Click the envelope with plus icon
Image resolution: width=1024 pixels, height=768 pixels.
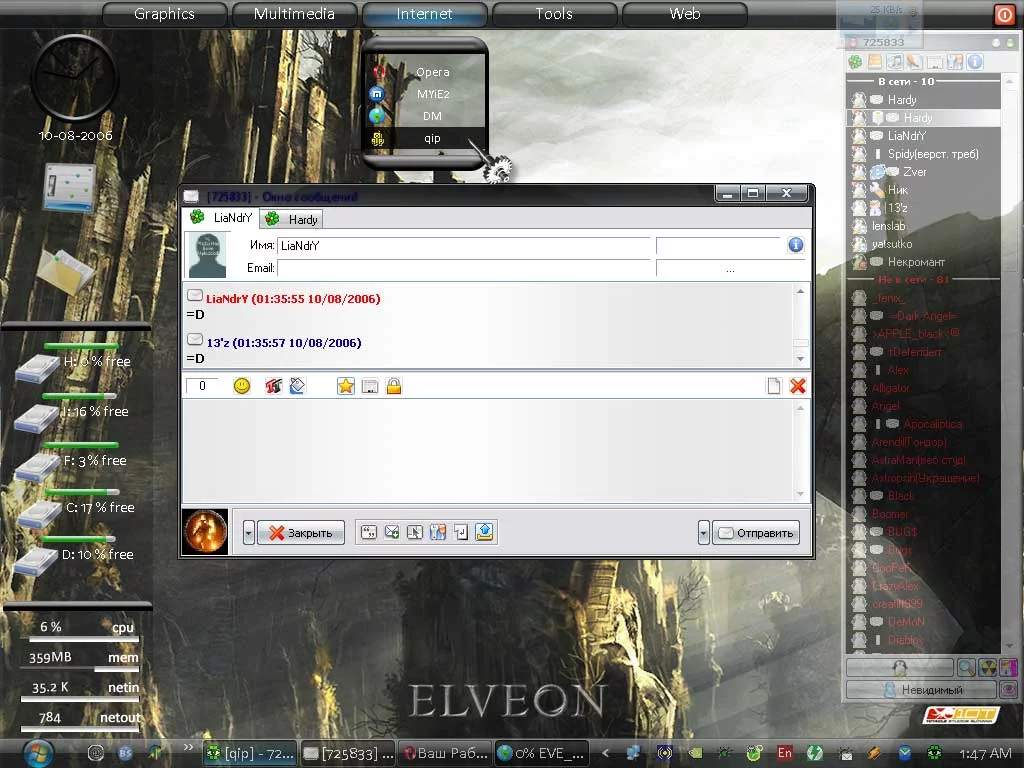pos(392,532)
